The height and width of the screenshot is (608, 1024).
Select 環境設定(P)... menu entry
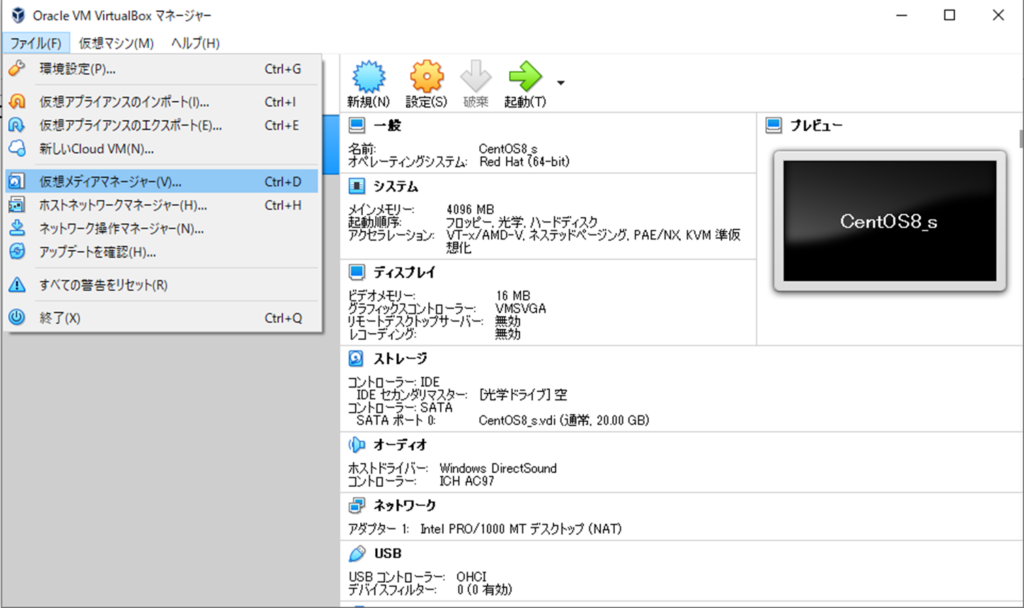tap(78, 69)
